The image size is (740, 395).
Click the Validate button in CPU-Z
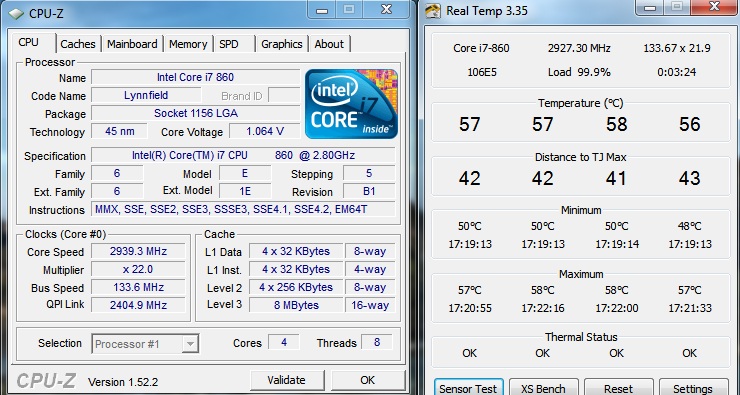(x=286, y=380)
